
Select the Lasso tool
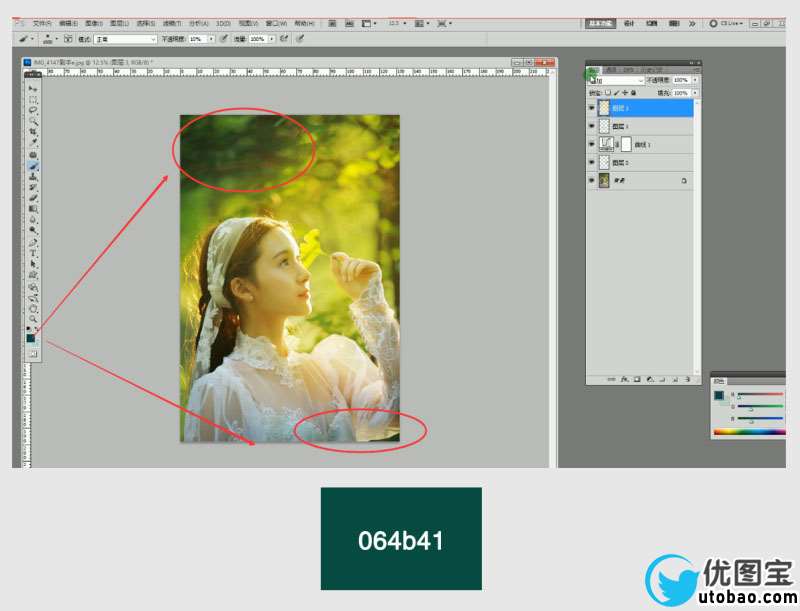33,110
